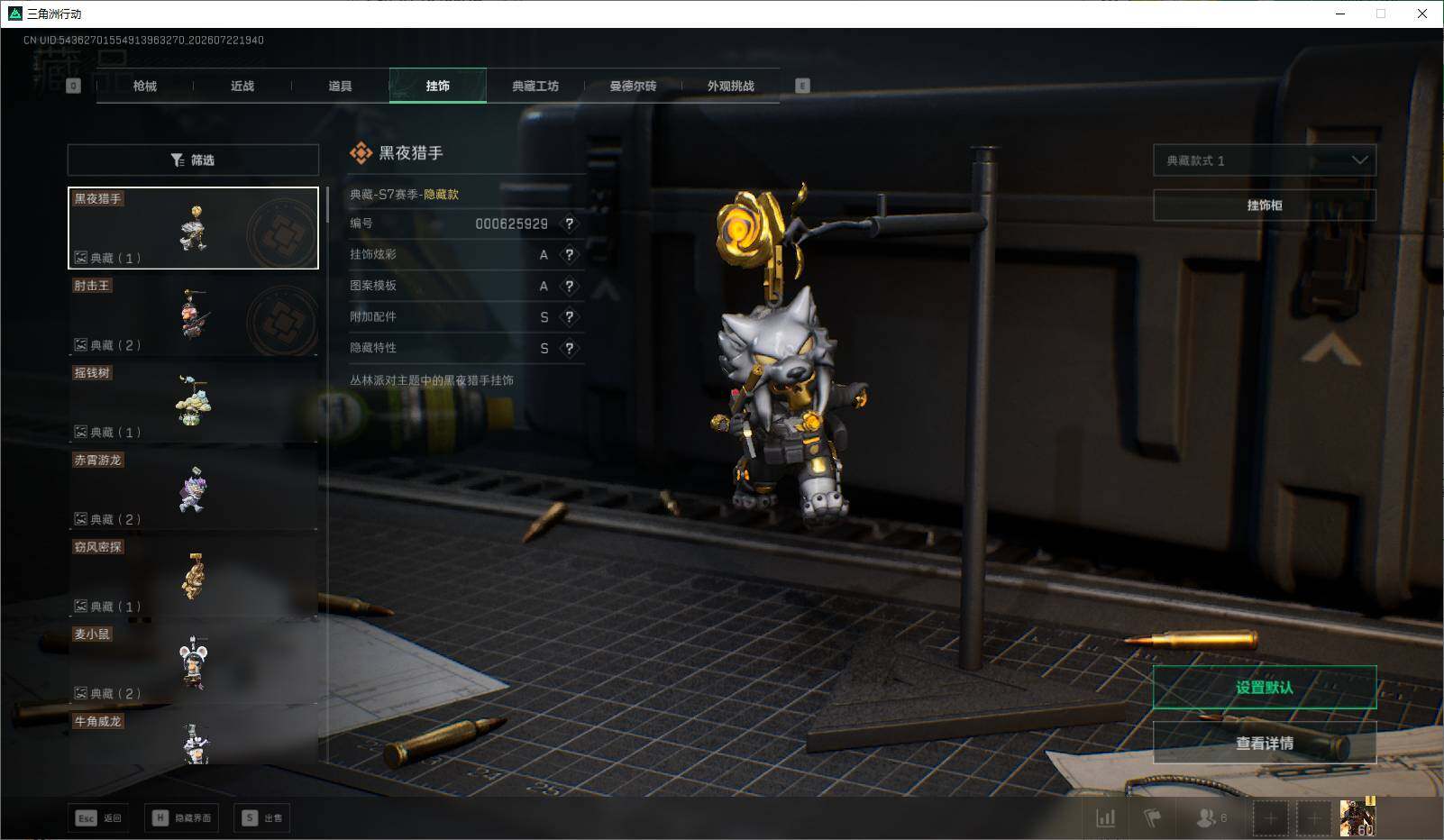Open the statistics bar-chart icon
The height and width of the screenshot is (840, 1444).
coord(1105,818)
